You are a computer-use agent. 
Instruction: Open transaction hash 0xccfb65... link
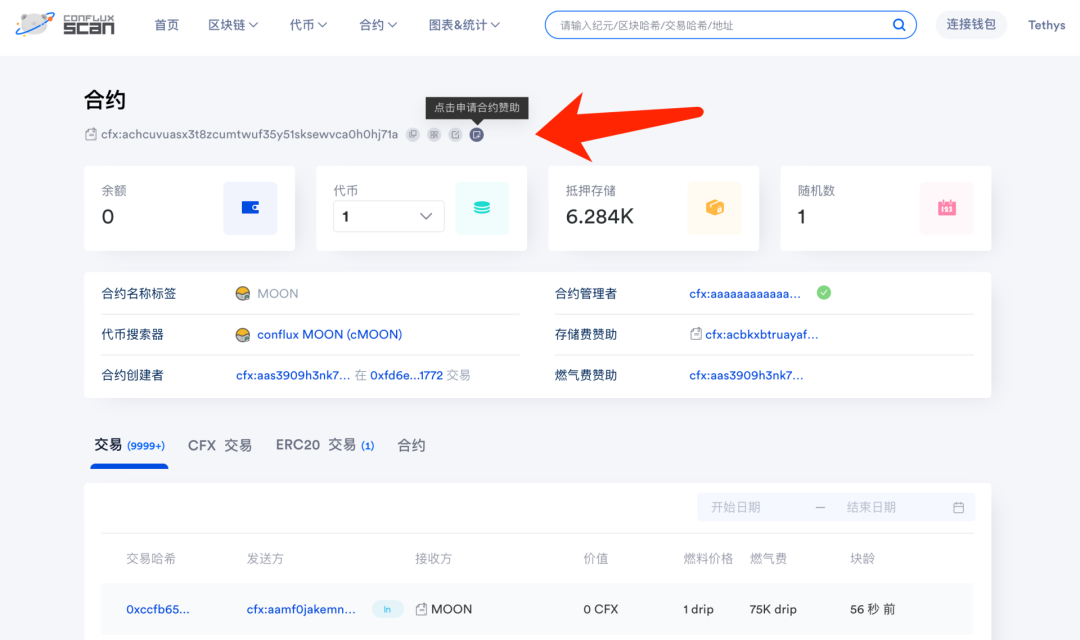158,609
